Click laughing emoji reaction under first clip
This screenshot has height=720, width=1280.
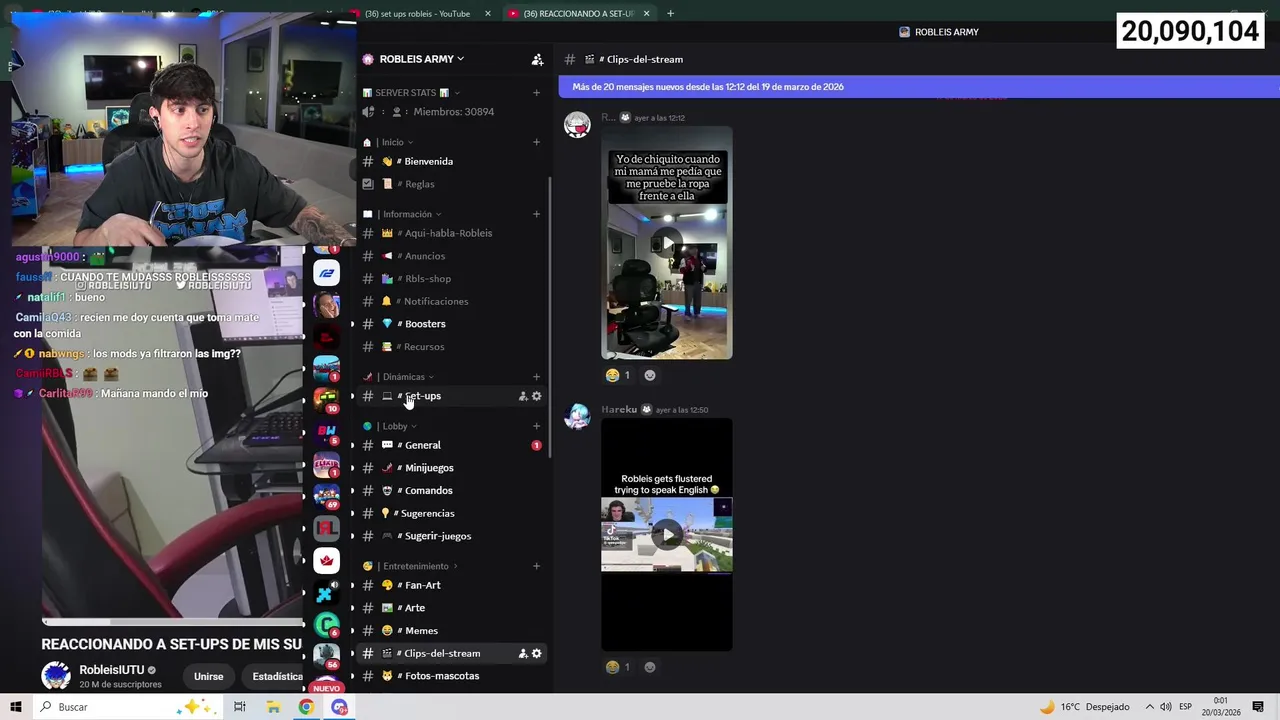coord(618,375)
